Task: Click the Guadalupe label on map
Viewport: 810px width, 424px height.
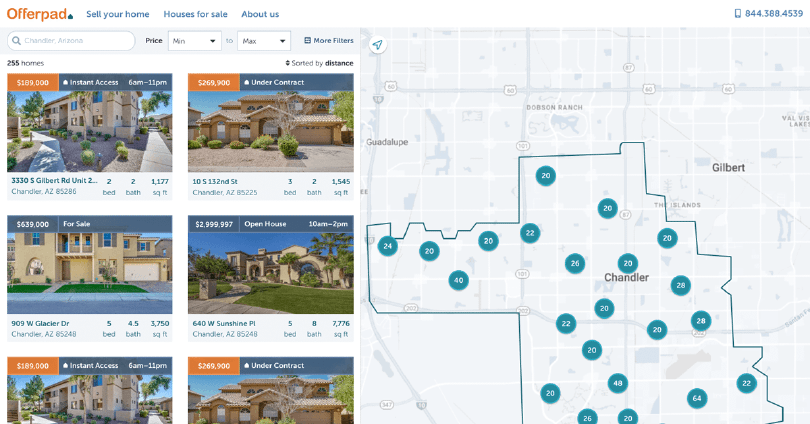Action: point(387,142)
